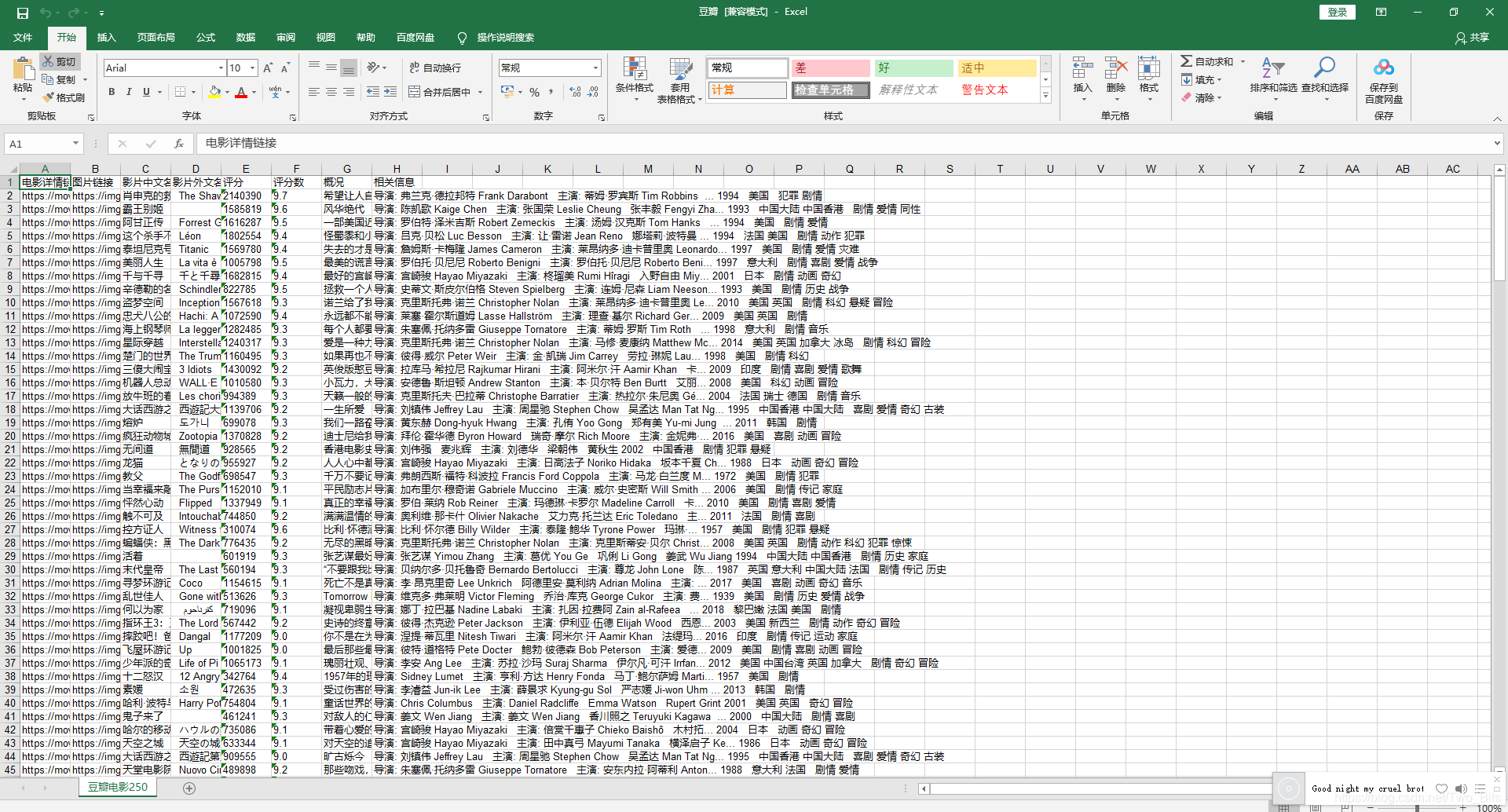The width and height of the screenshot is (1508, 812).
Task: Open the number format 常规 dropdown
Action: pos(595,68)
